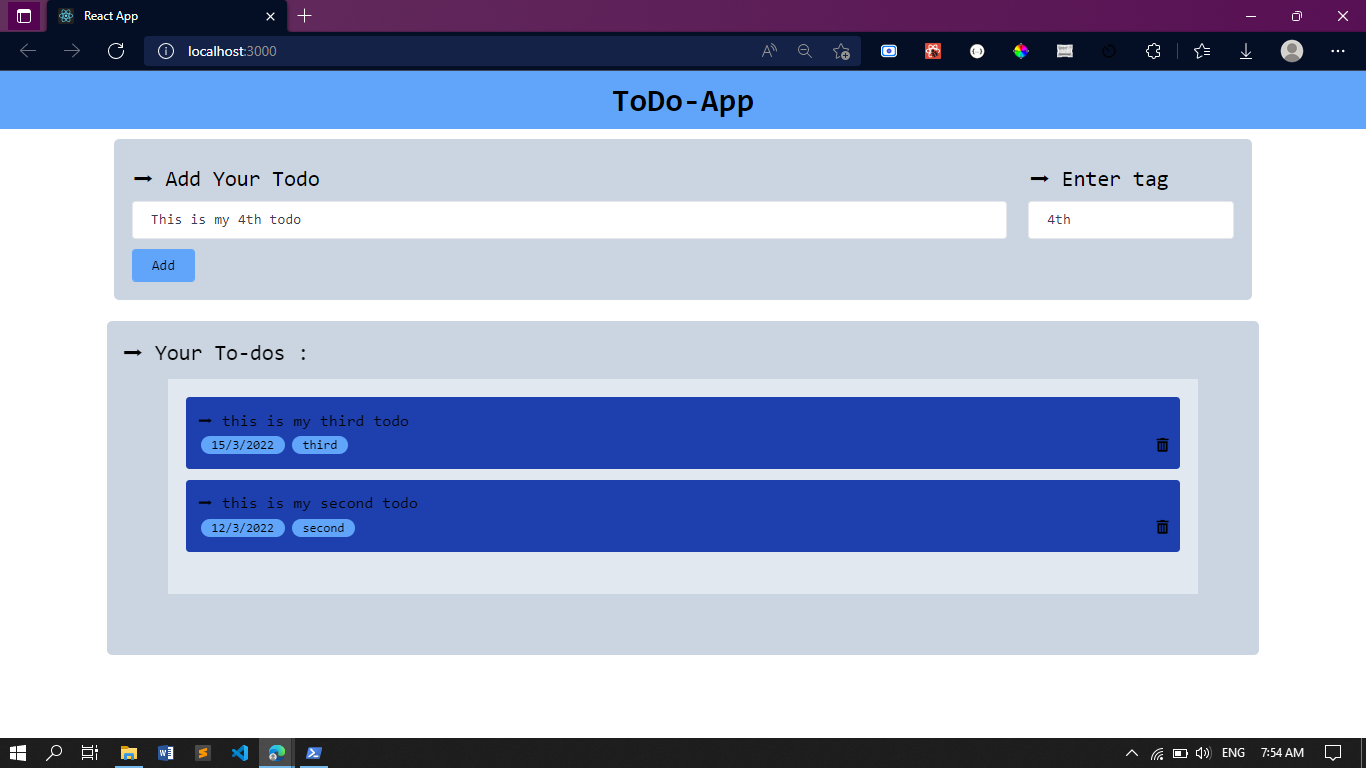Open the browser profile avatar
Viewport: 1366px width, 768px height.
(1291, 51)
